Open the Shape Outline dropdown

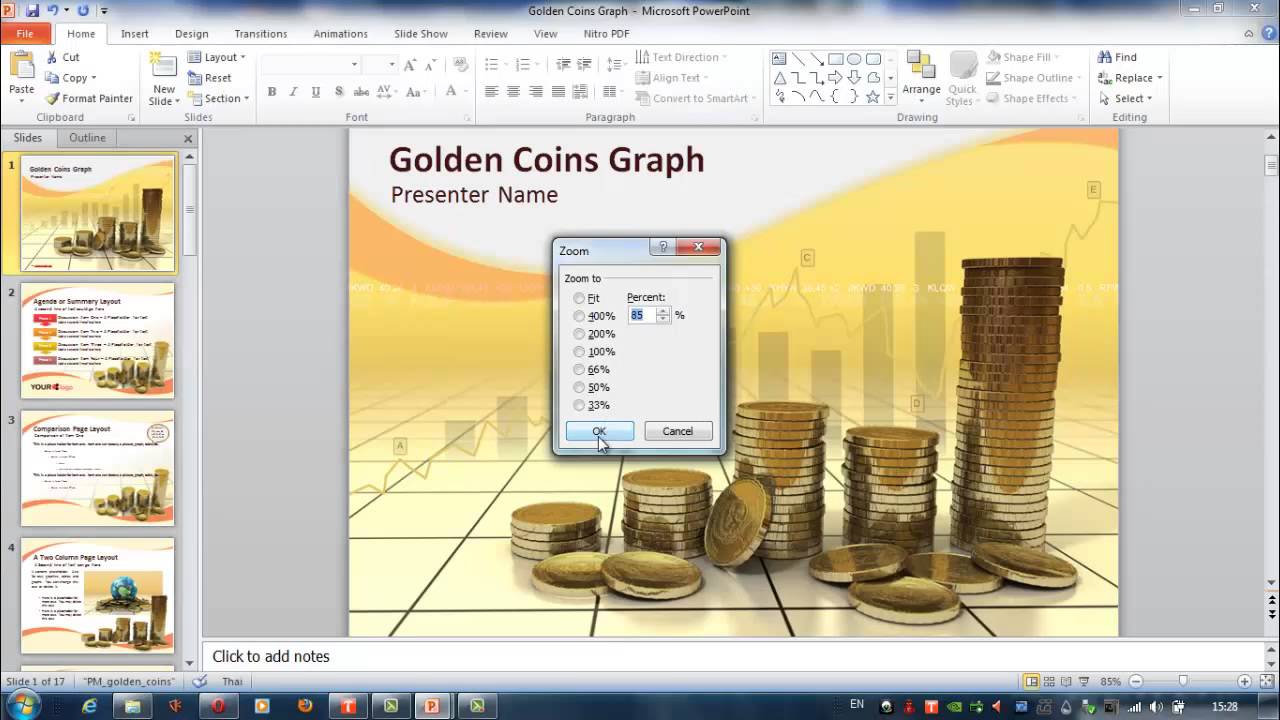[1035, 78]
